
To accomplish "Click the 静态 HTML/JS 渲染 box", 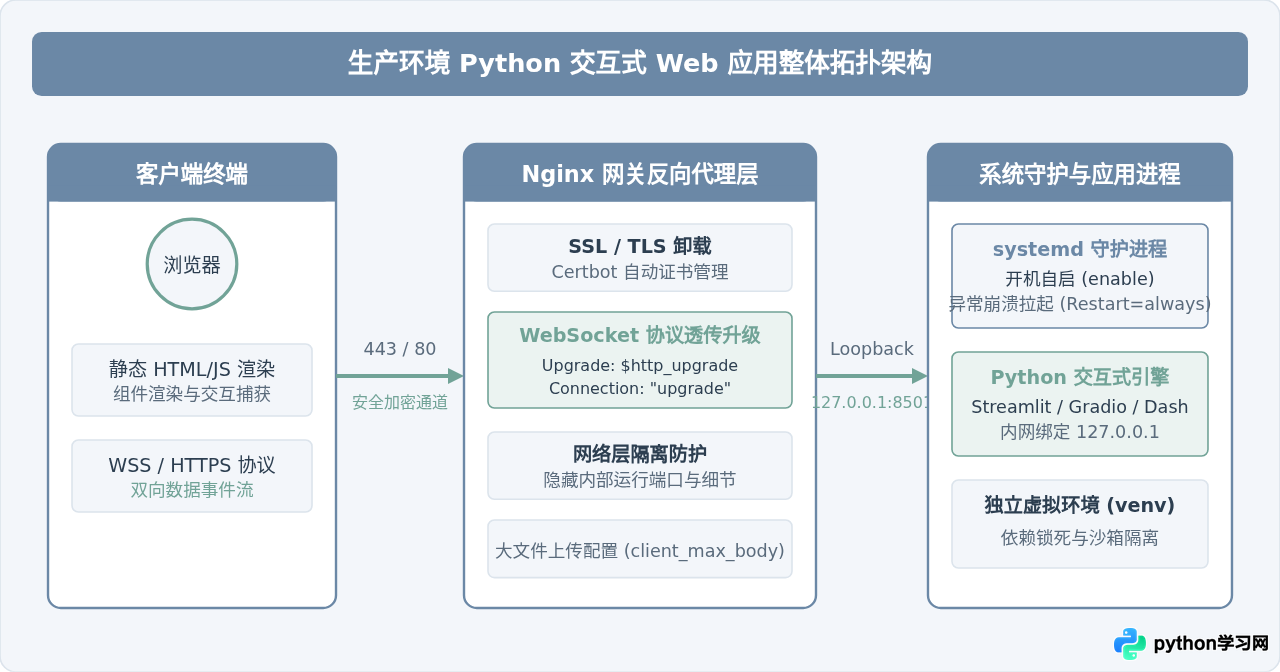I will (x=192, y=380).
